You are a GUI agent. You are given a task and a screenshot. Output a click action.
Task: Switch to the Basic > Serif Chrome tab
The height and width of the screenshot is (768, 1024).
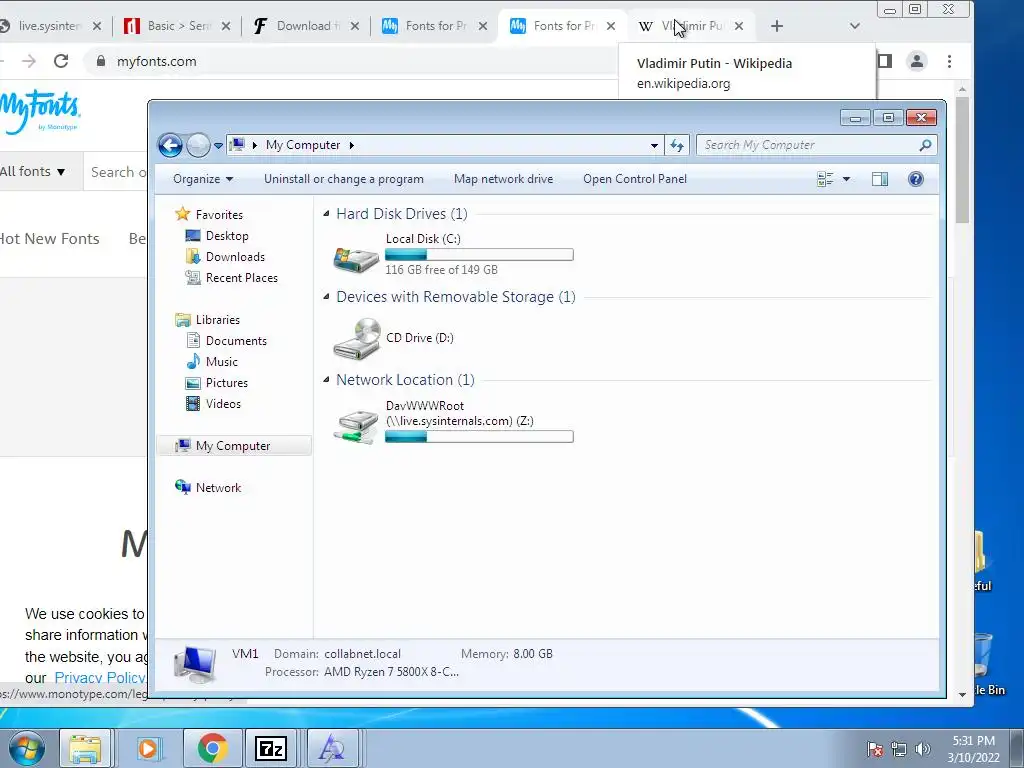click(x=178, y=26)
